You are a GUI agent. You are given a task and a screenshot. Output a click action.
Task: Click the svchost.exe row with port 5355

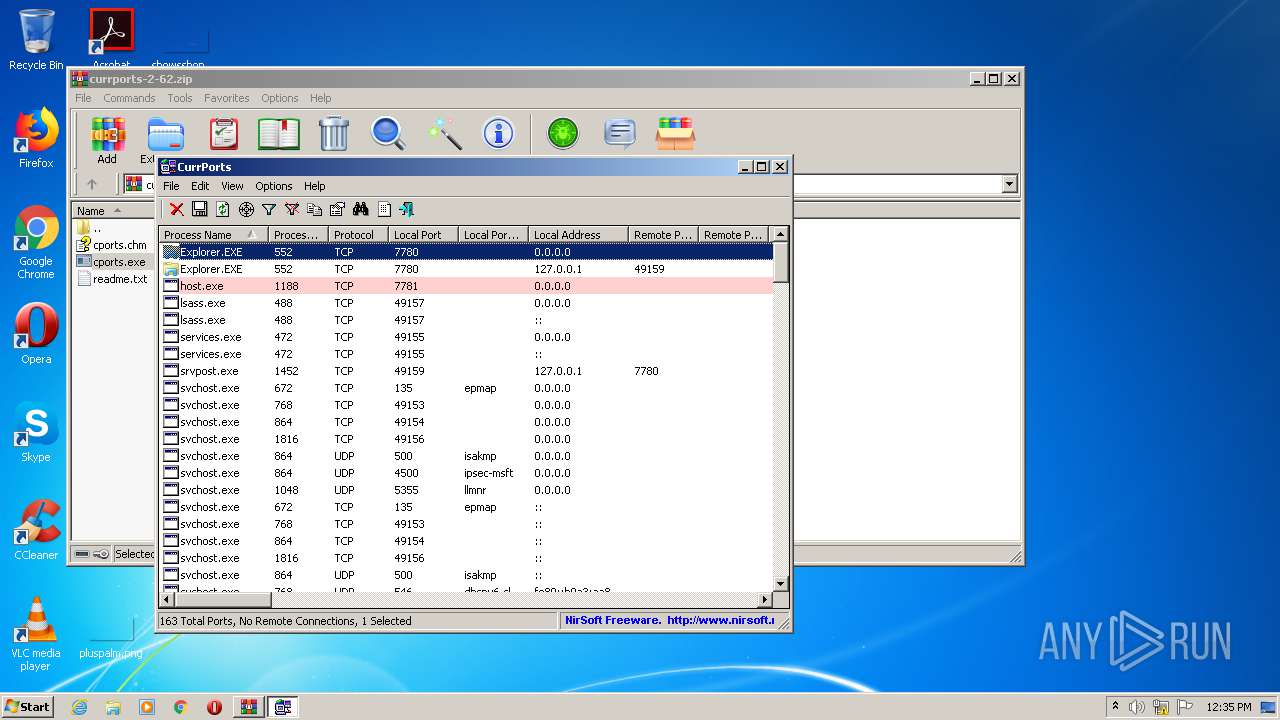tap(467, 490)
